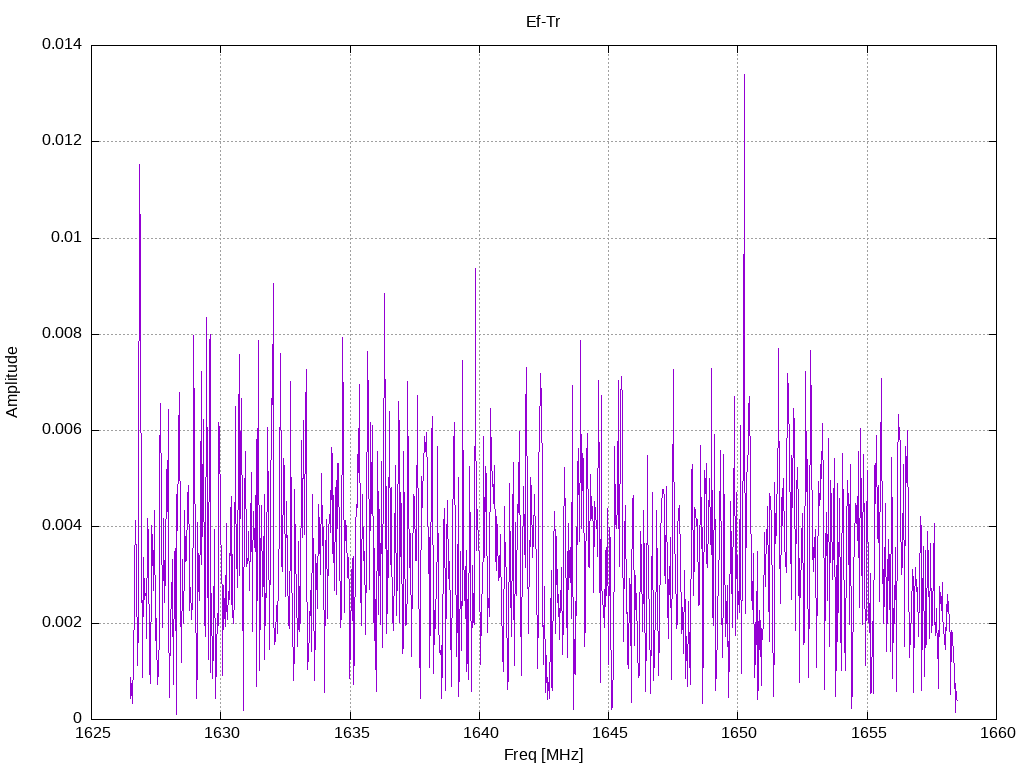Viewport: 1024px width, 768px height.
Task: Click the 1645 x-axis tick label
Action: coord(609,733)
